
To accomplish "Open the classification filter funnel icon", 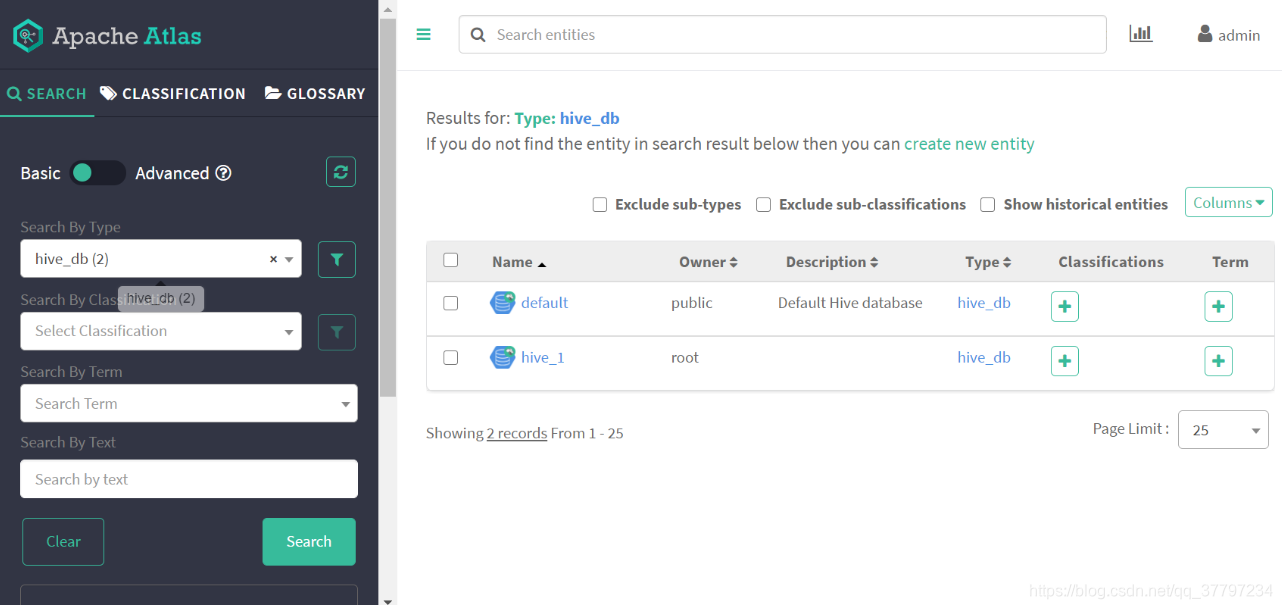I will (337, 332).
